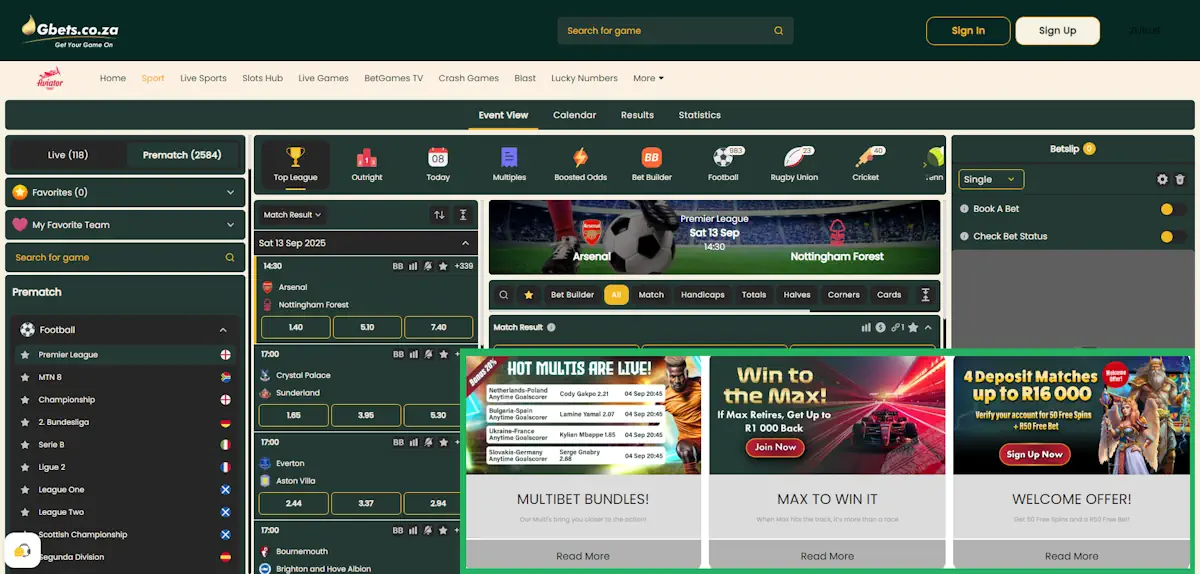
Task: Collapse the Sat 13 Sep 2025 group
Action: (465, 243)
